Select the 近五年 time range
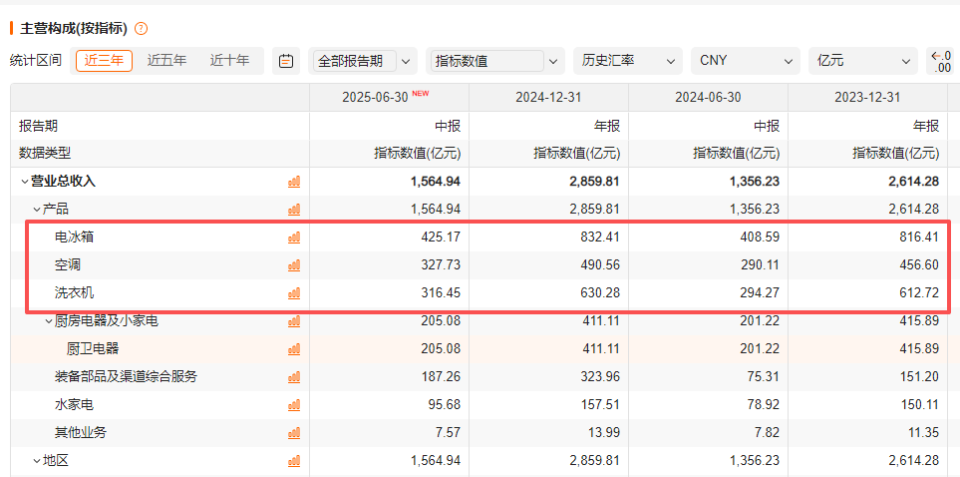Screen dimensions: 960x477 coord(167,61)
